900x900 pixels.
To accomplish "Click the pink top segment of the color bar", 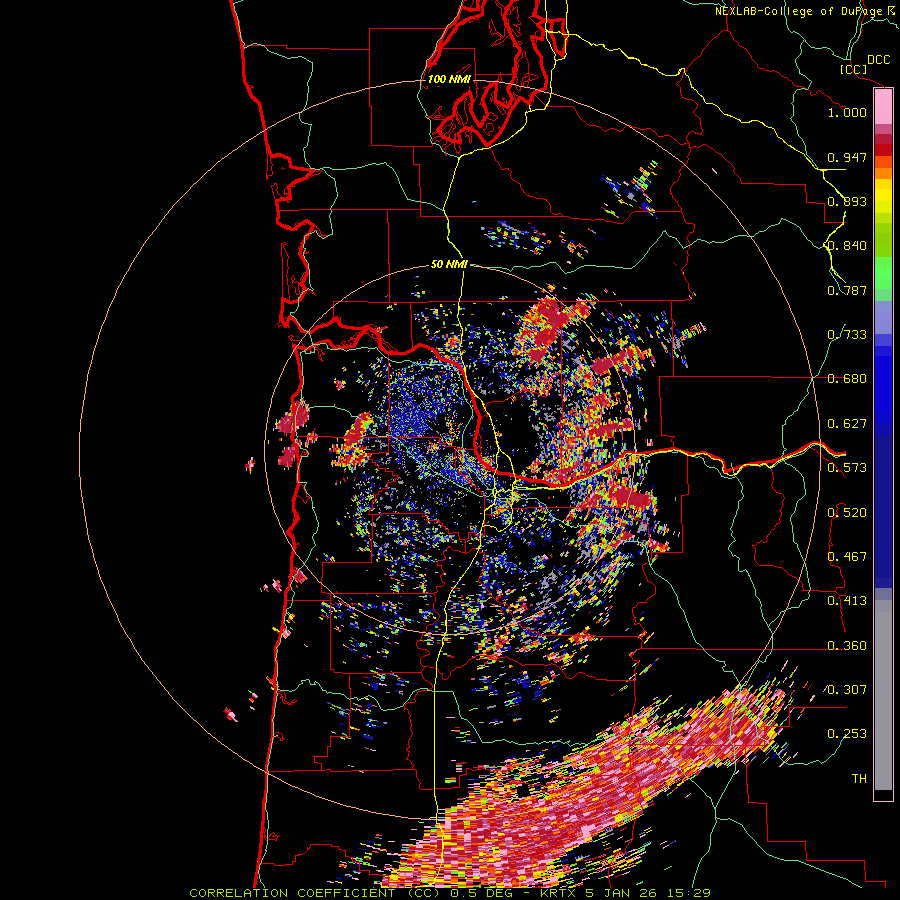I will pyautogui.click(x=883, y=107).
